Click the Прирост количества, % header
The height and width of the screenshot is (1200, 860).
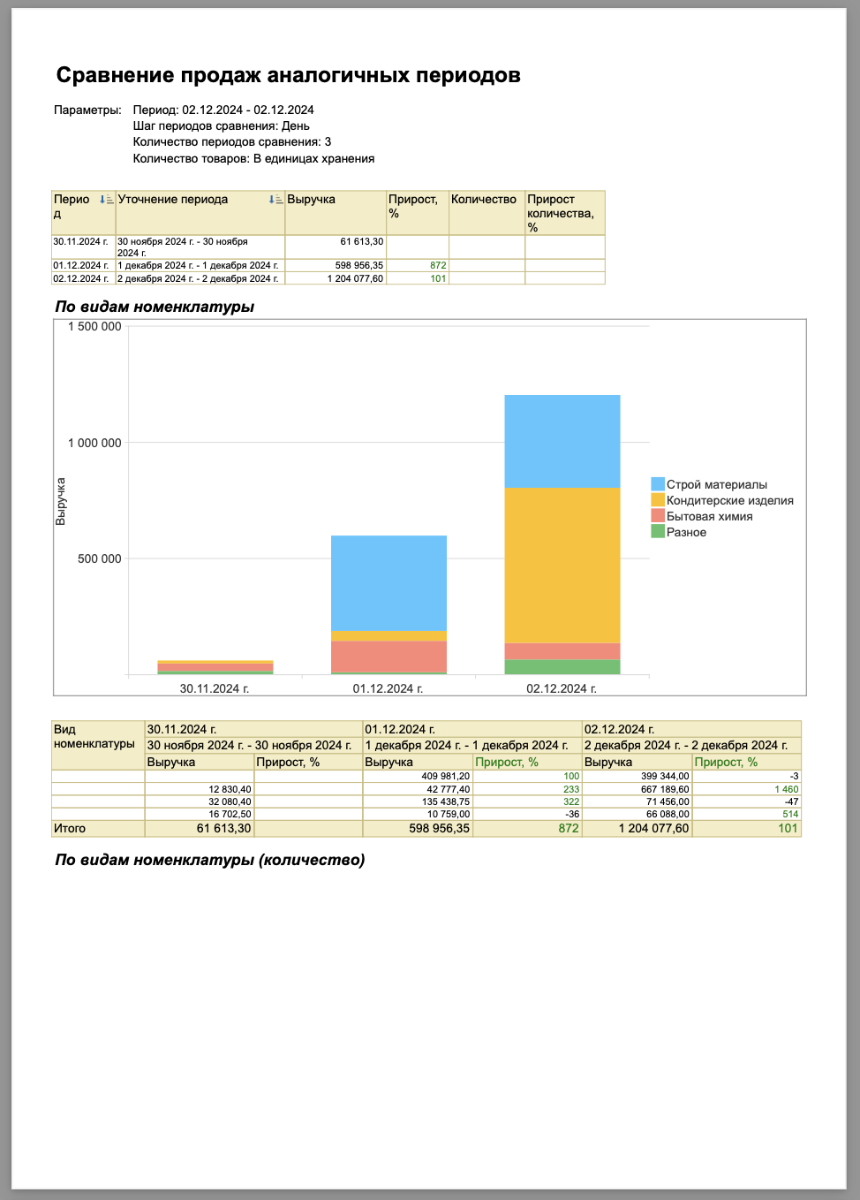pos(564,213)
